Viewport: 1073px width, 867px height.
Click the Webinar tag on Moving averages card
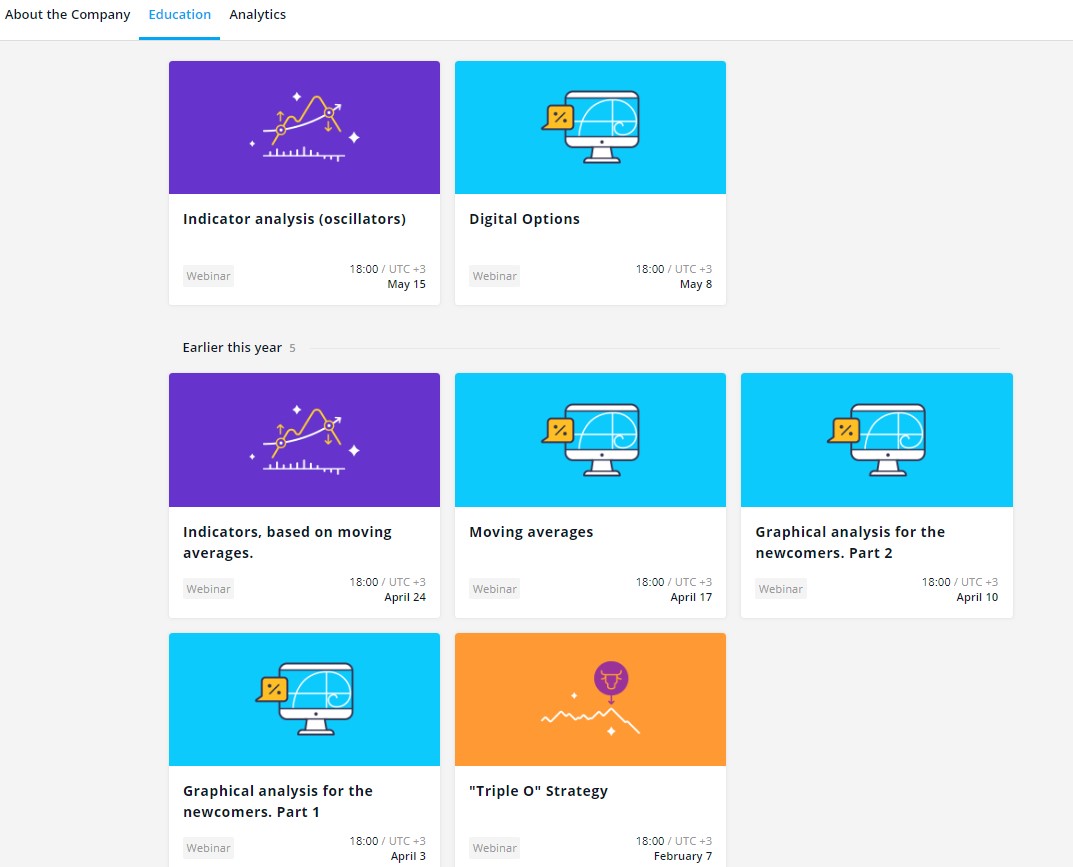click(495, 588)
